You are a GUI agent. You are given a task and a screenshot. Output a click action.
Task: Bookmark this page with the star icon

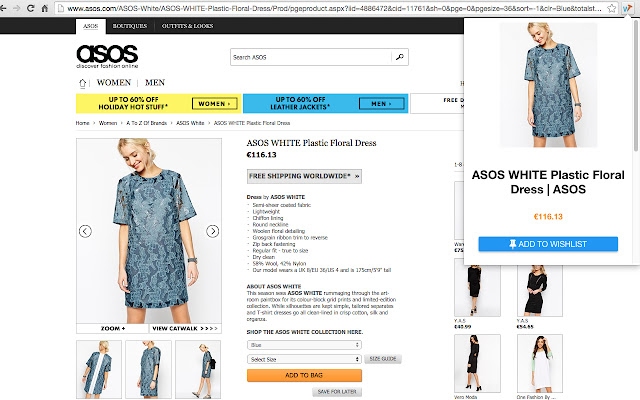611,8
